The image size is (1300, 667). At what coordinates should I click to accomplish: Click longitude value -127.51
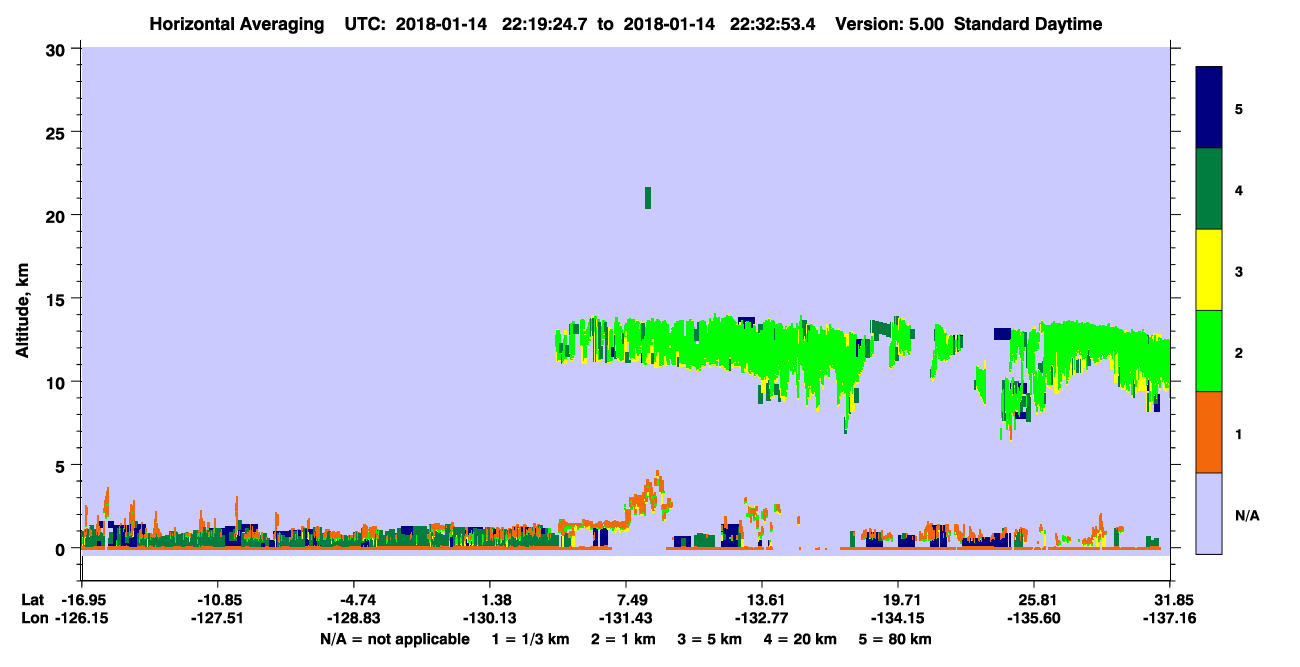218,618
